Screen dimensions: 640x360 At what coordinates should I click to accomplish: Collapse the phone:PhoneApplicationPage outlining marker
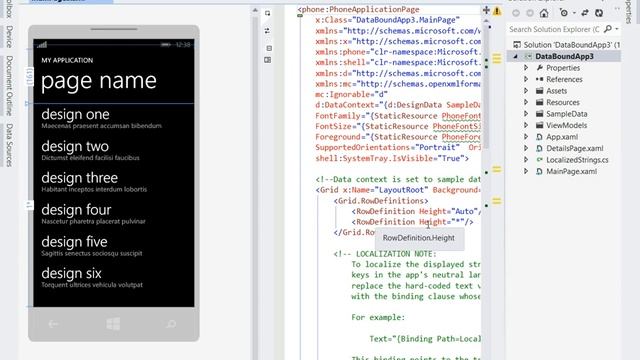300,16
